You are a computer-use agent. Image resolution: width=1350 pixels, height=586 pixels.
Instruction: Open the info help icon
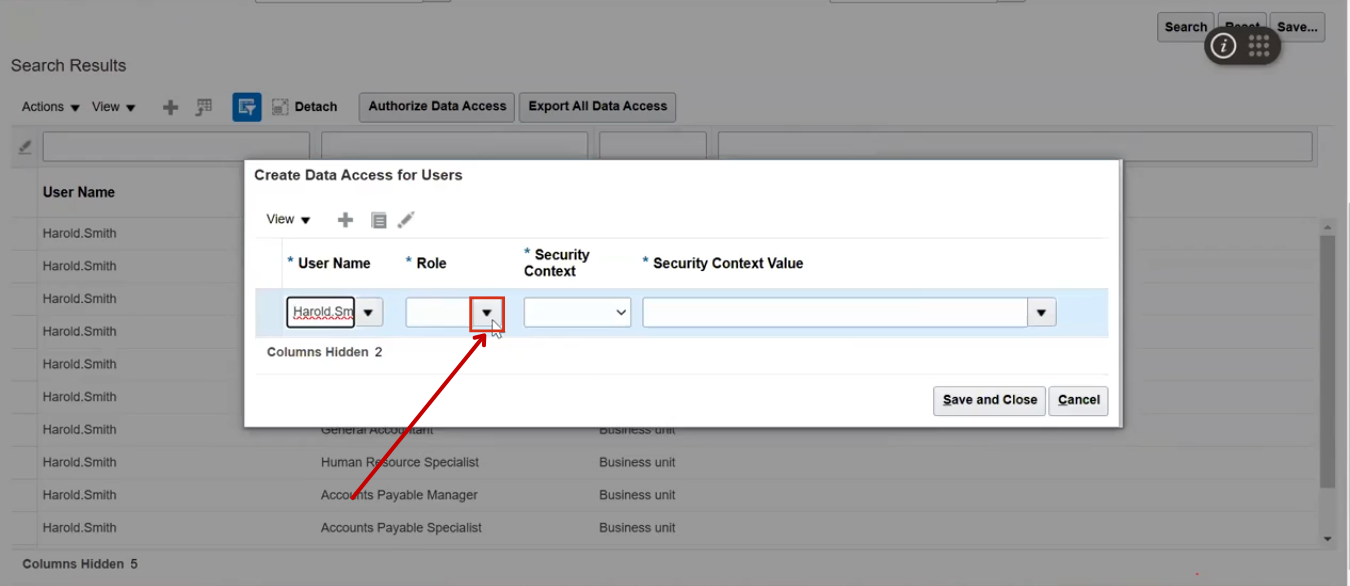[x=1222, y=45]
